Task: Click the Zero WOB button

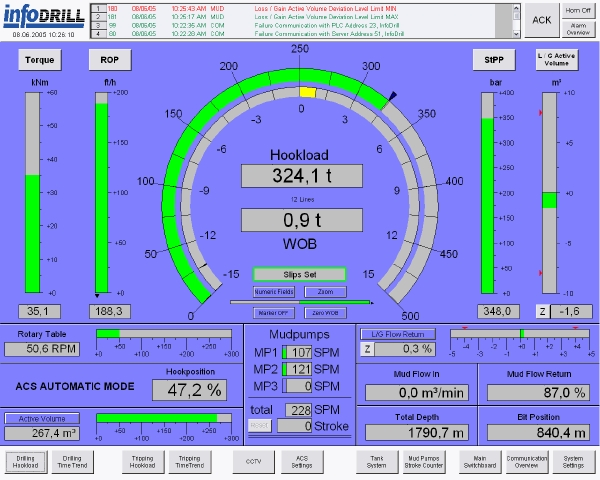Action: point(325,313)
